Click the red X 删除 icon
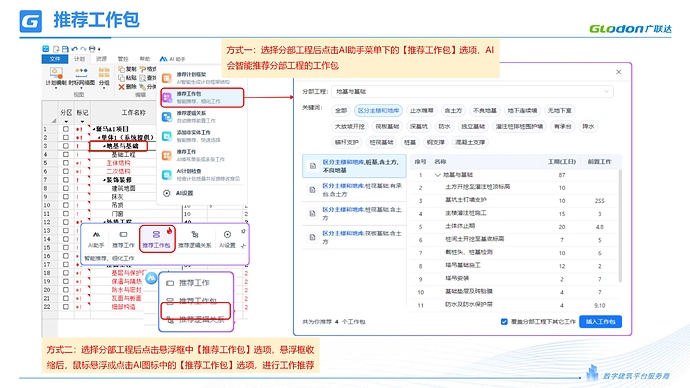This screenshot has width=690, height=388. click(x=121, y=87)
